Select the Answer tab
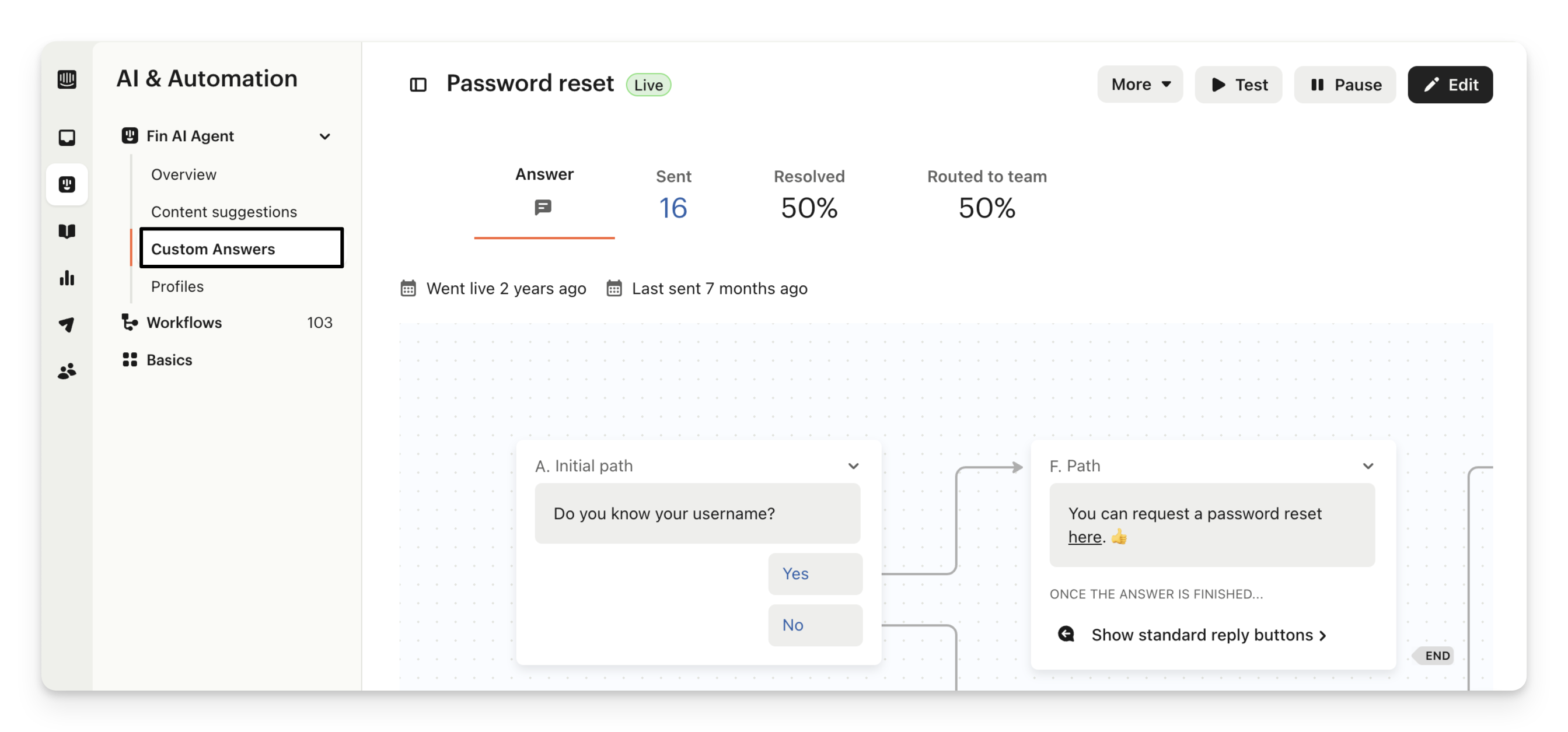This screenshot has height=732, width=1568. click(x=543, y=192)
